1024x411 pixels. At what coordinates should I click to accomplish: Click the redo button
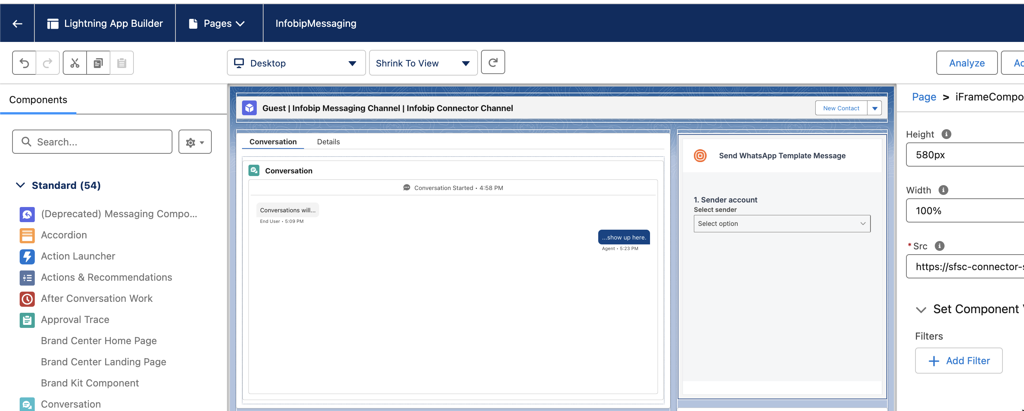pyautogui.click(x=48, y=63)
